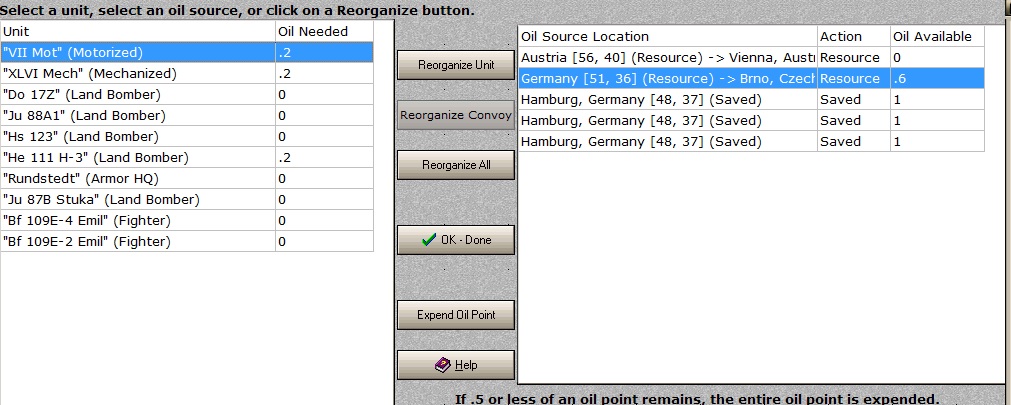Select the "Bf 109E-2 Emil" Fighter row
This screenshot has width=1011, height=405.
point(187,242)
